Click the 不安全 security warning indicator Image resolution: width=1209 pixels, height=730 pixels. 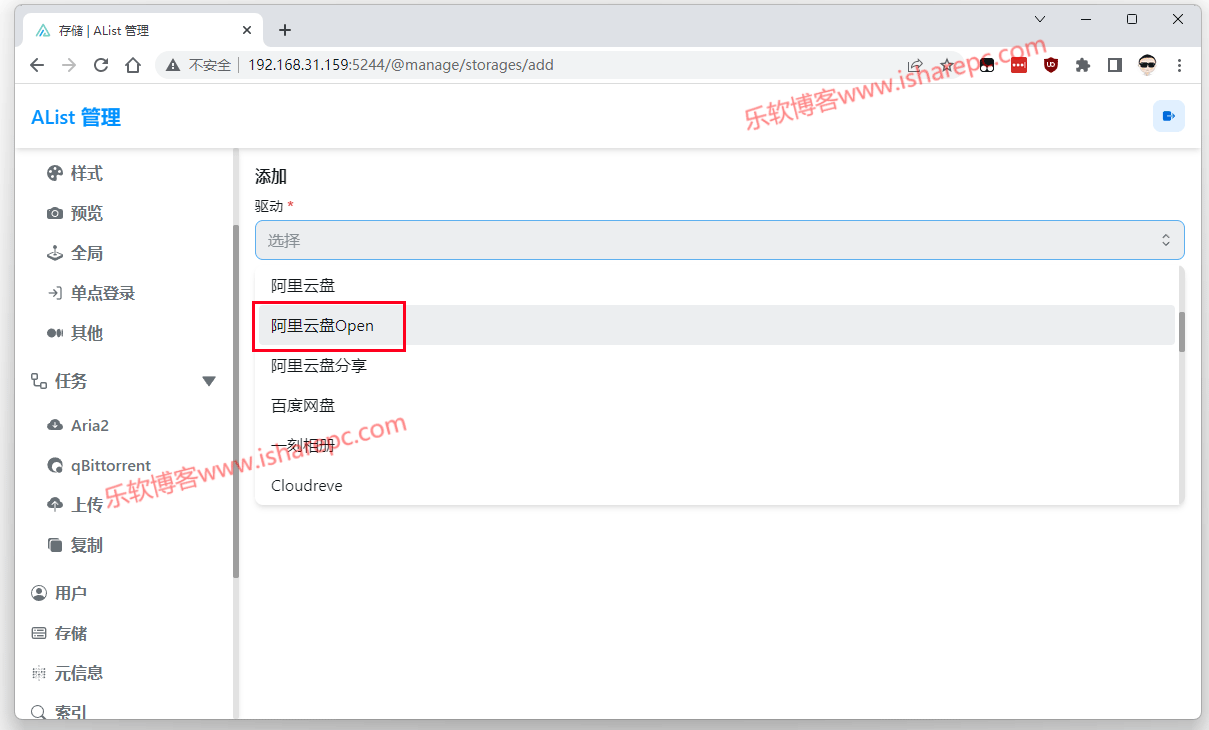(x=198, y=65)
